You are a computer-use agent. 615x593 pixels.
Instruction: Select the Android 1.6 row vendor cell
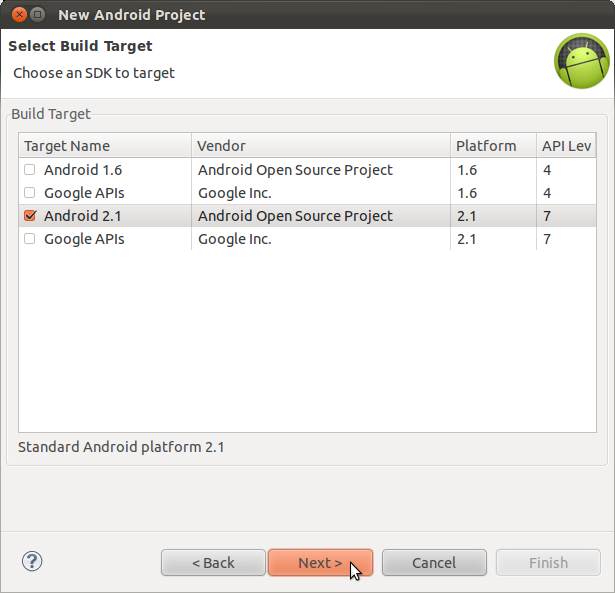(295, 170)
